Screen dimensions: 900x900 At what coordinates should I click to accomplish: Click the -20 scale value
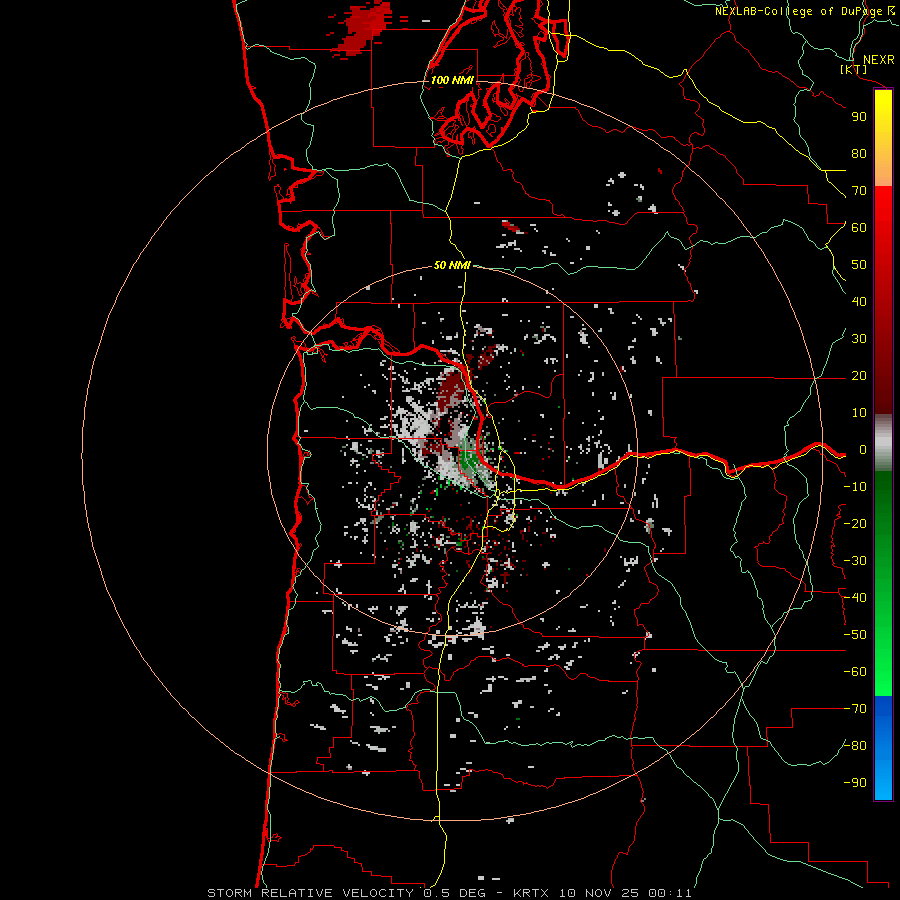click(855, 523)
